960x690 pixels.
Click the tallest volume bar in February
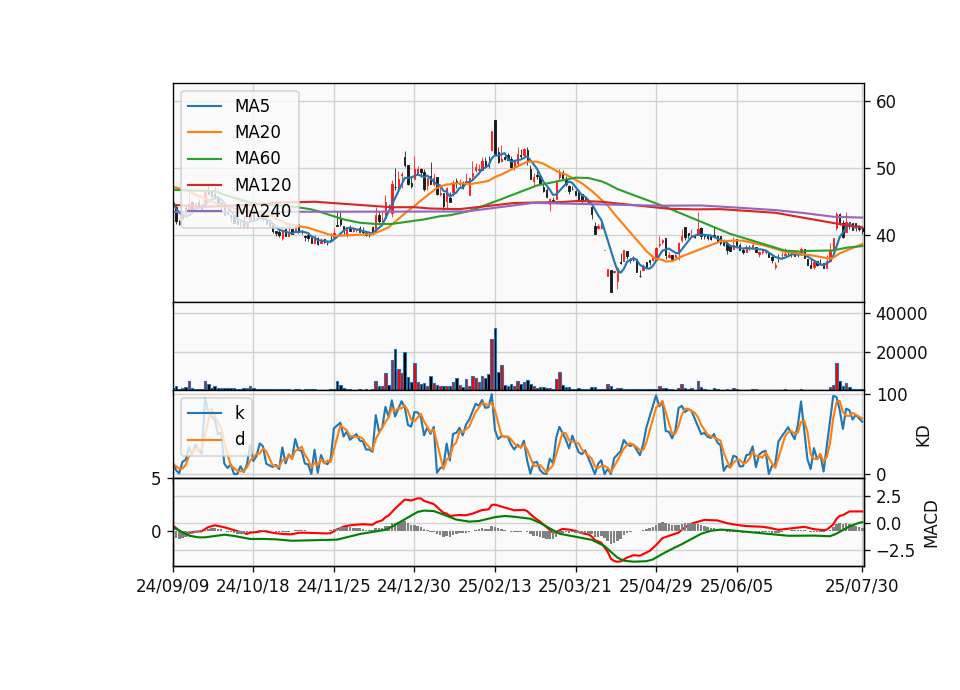(495, 359)
